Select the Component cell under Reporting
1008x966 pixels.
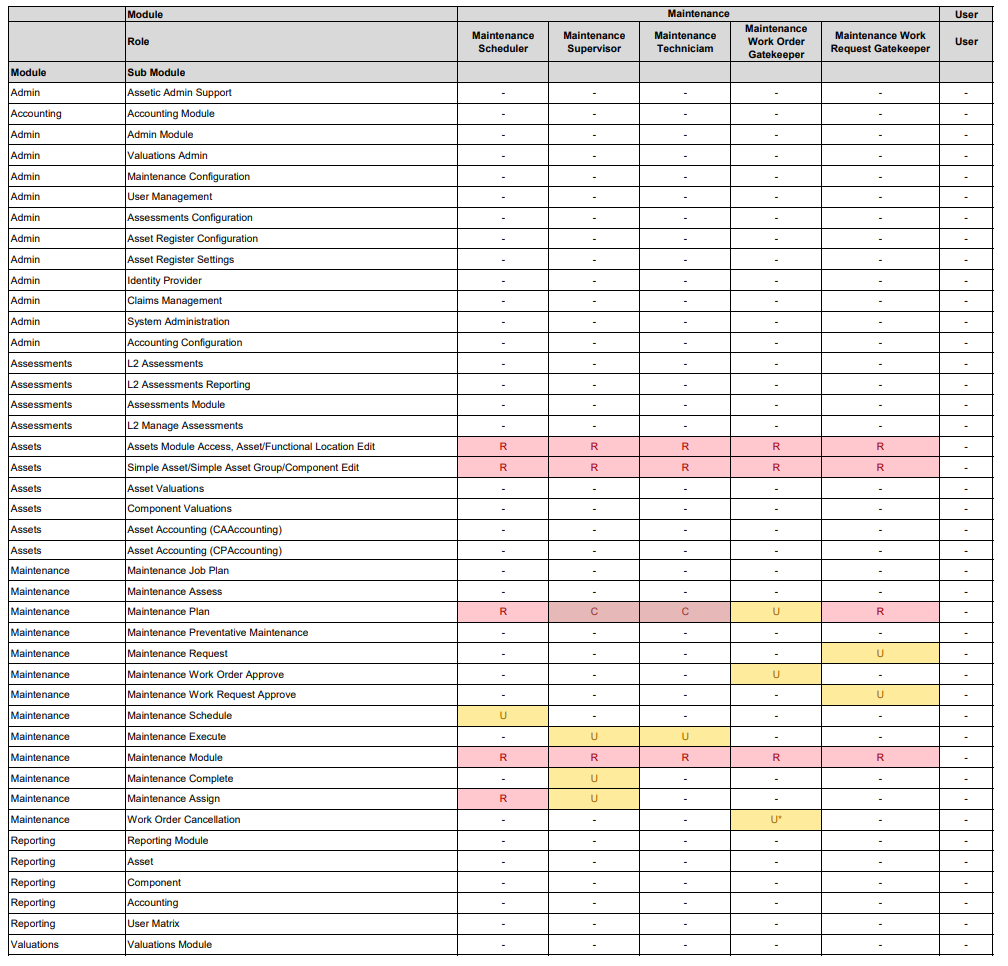[x=291, y=882]
